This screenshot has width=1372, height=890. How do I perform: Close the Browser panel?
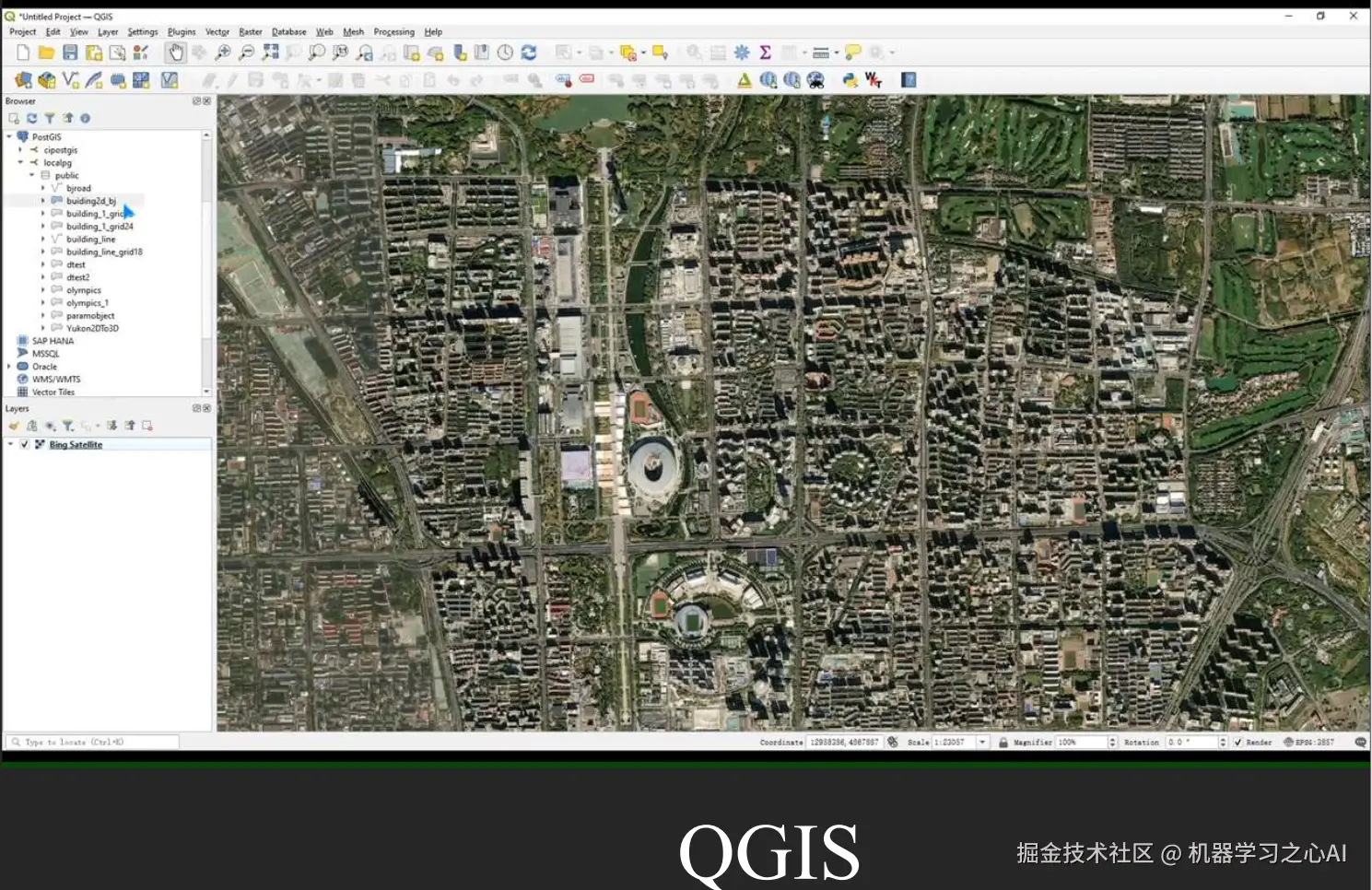(207, 100)
